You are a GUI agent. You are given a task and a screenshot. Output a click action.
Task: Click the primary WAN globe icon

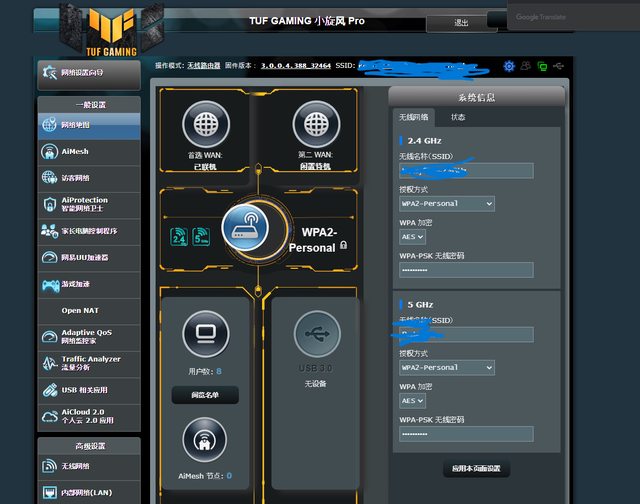click(206, 126)
